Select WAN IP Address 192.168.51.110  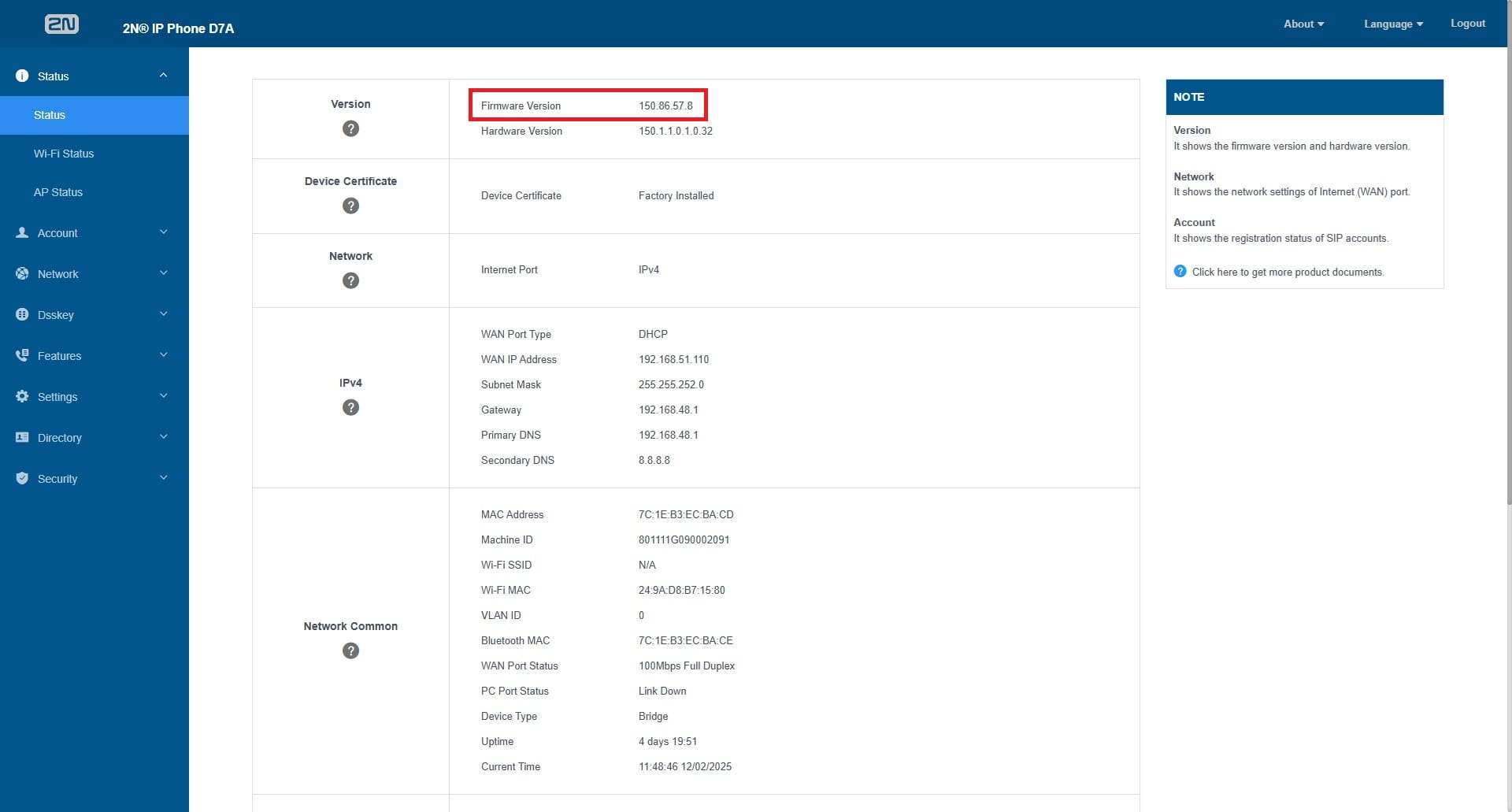pos(673,359)
